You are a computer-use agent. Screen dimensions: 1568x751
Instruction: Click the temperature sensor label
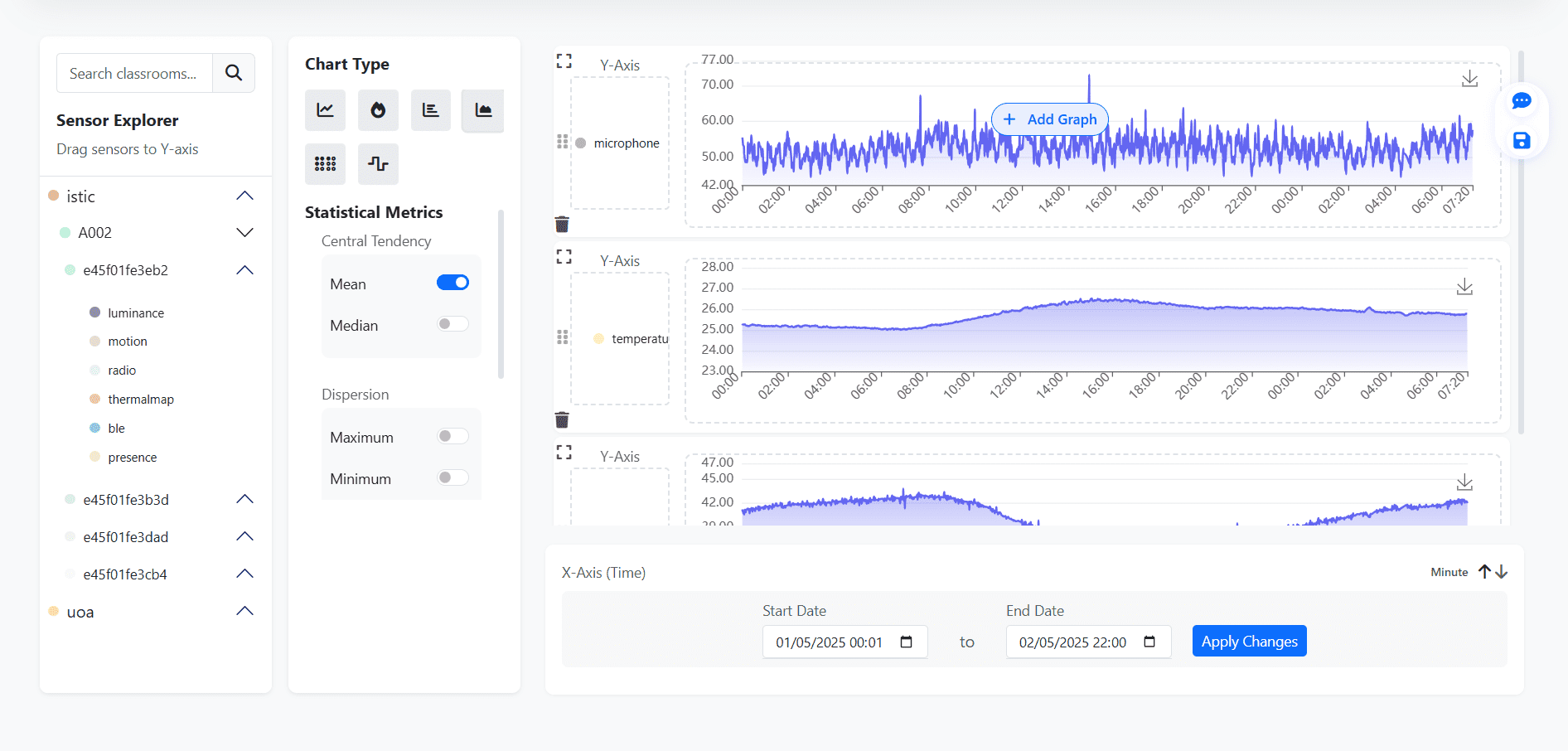click(640, 339)
